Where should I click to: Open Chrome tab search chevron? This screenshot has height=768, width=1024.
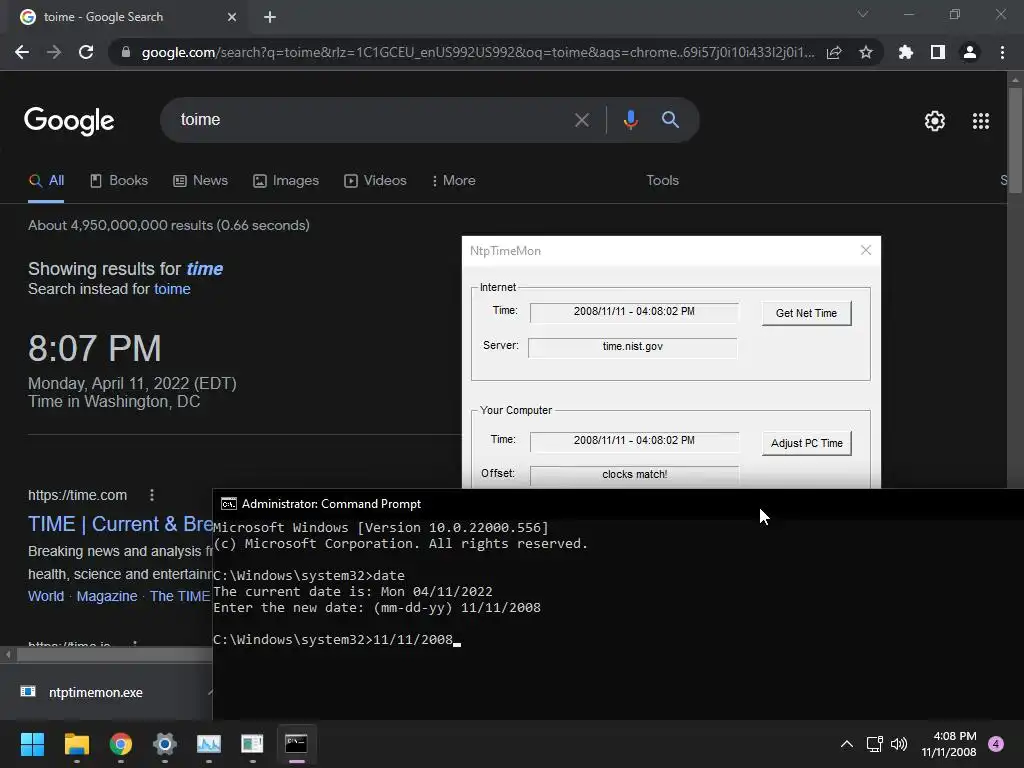(863, 14)
